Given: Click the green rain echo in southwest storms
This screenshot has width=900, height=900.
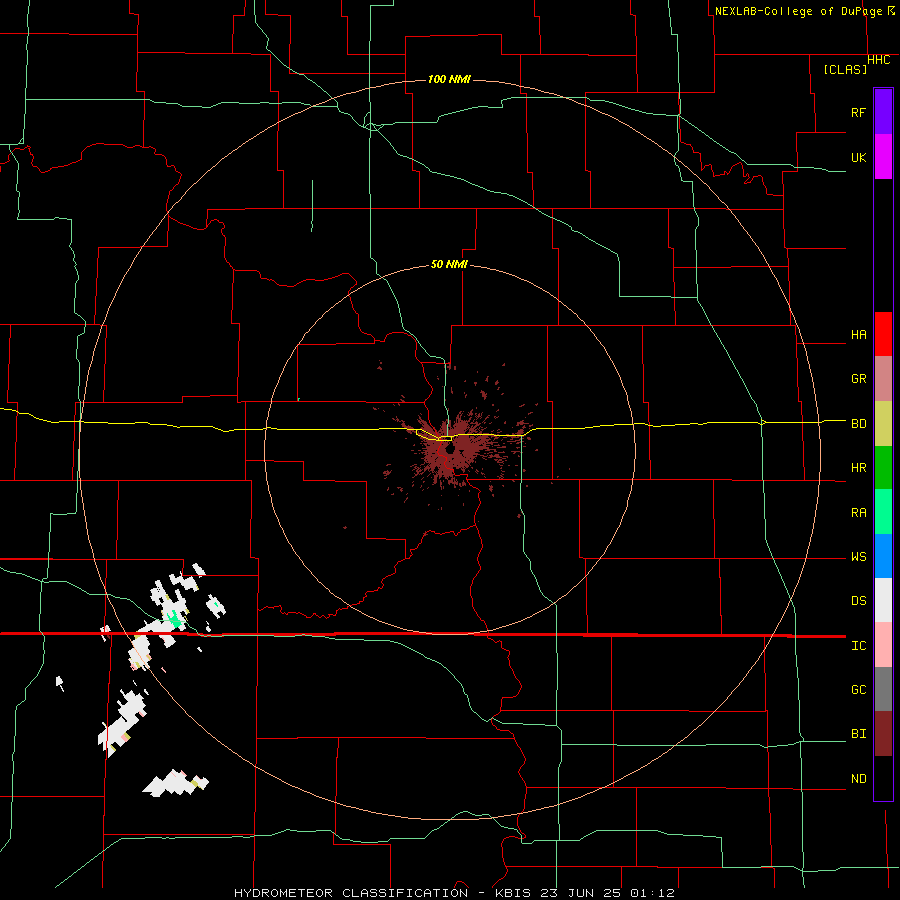Looking at the screenshot, I should click(174, 619).
